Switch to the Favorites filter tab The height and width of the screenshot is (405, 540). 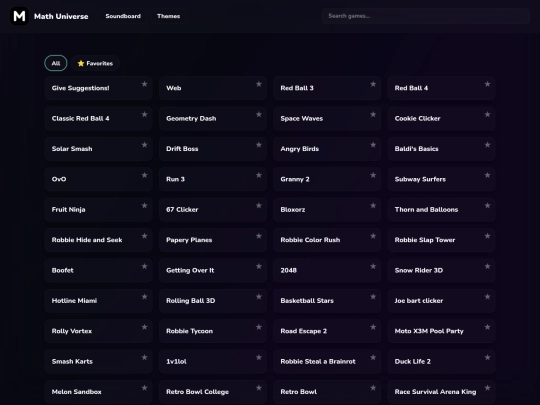click(x=95, y=63)
